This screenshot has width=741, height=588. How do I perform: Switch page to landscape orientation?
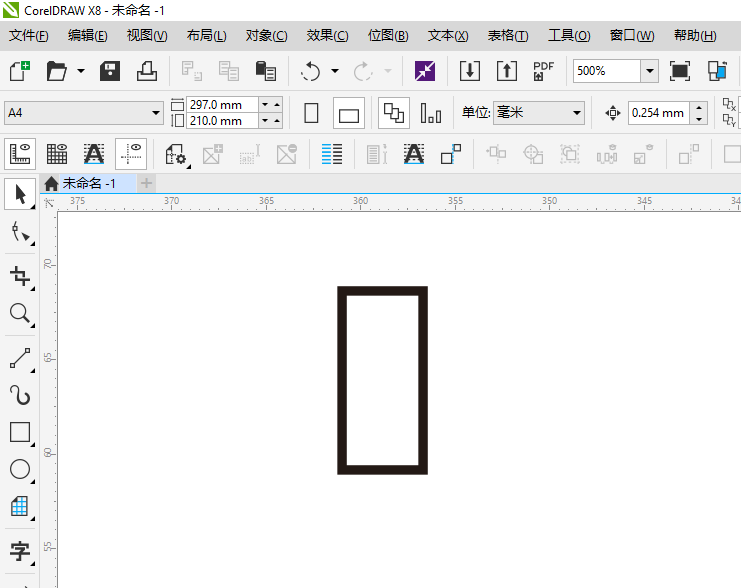point(348,114)
